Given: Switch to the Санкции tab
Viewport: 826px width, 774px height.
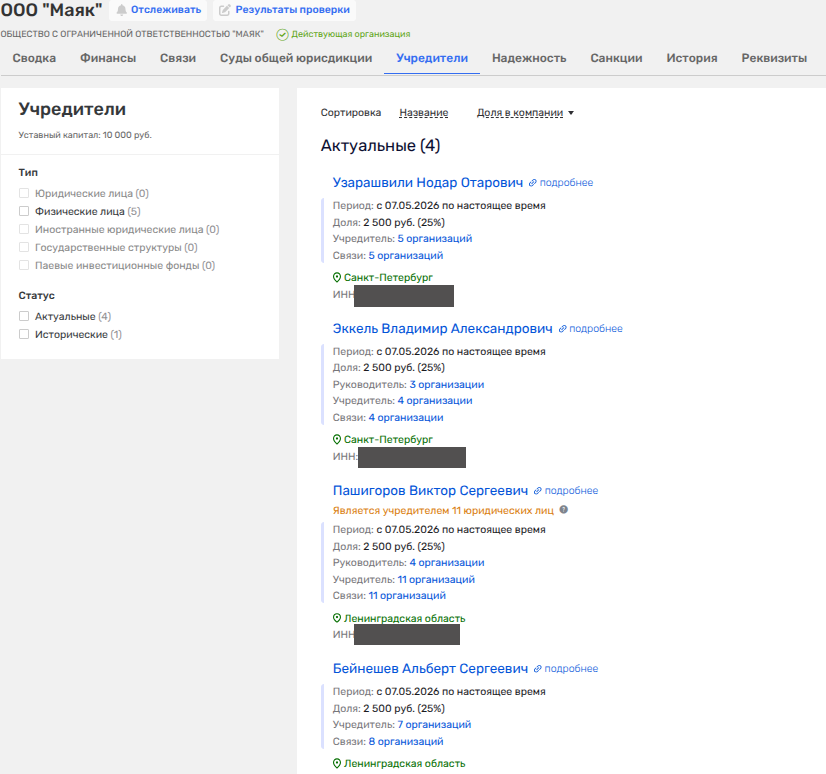Looking at the screenshot, I should click(x=616, y=58).
